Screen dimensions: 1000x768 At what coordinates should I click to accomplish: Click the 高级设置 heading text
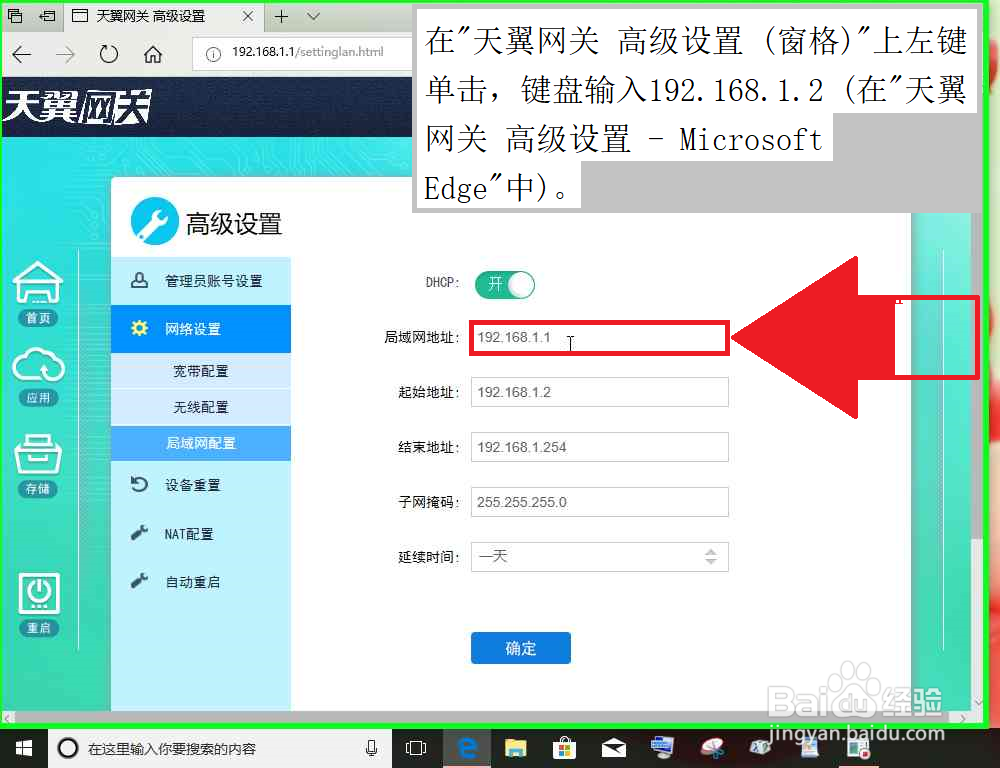coord(233,224)
